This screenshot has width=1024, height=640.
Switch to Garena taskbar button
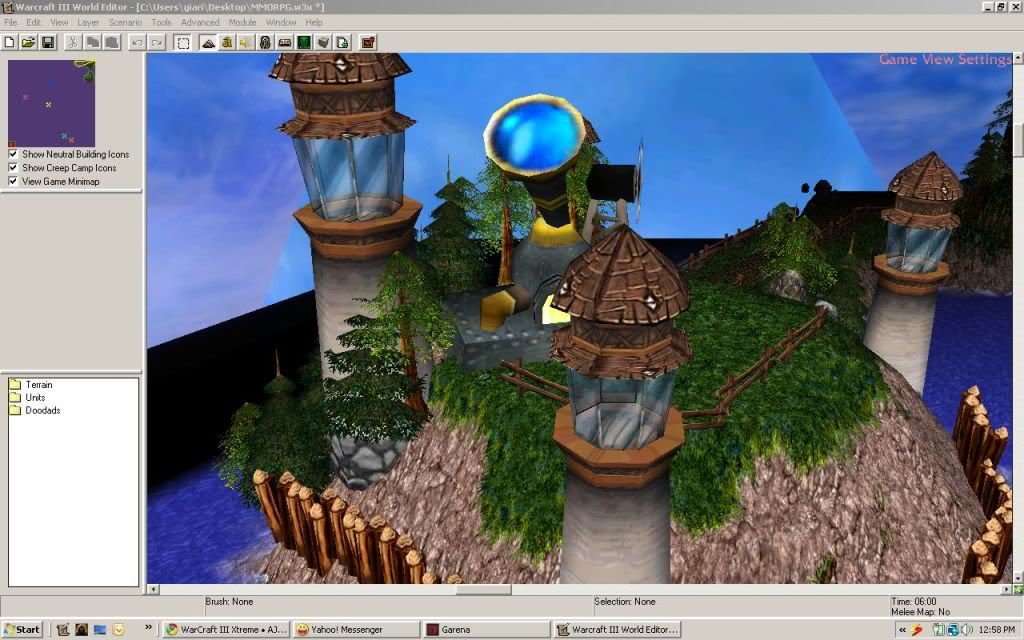click(x=486, y=630)
